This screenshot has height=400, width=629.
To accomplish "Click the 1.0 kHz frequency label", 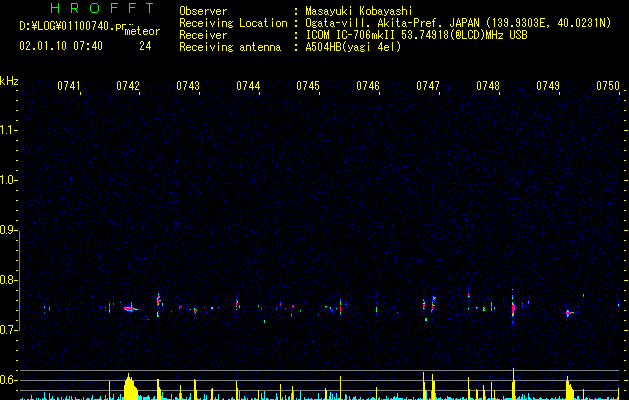I will [8, 180].
